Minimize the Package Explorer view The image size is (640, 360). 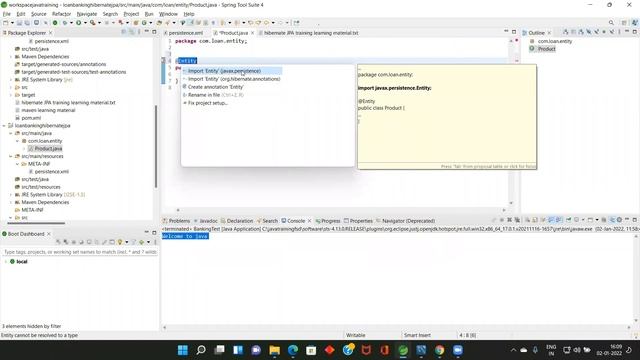point(147,31)
